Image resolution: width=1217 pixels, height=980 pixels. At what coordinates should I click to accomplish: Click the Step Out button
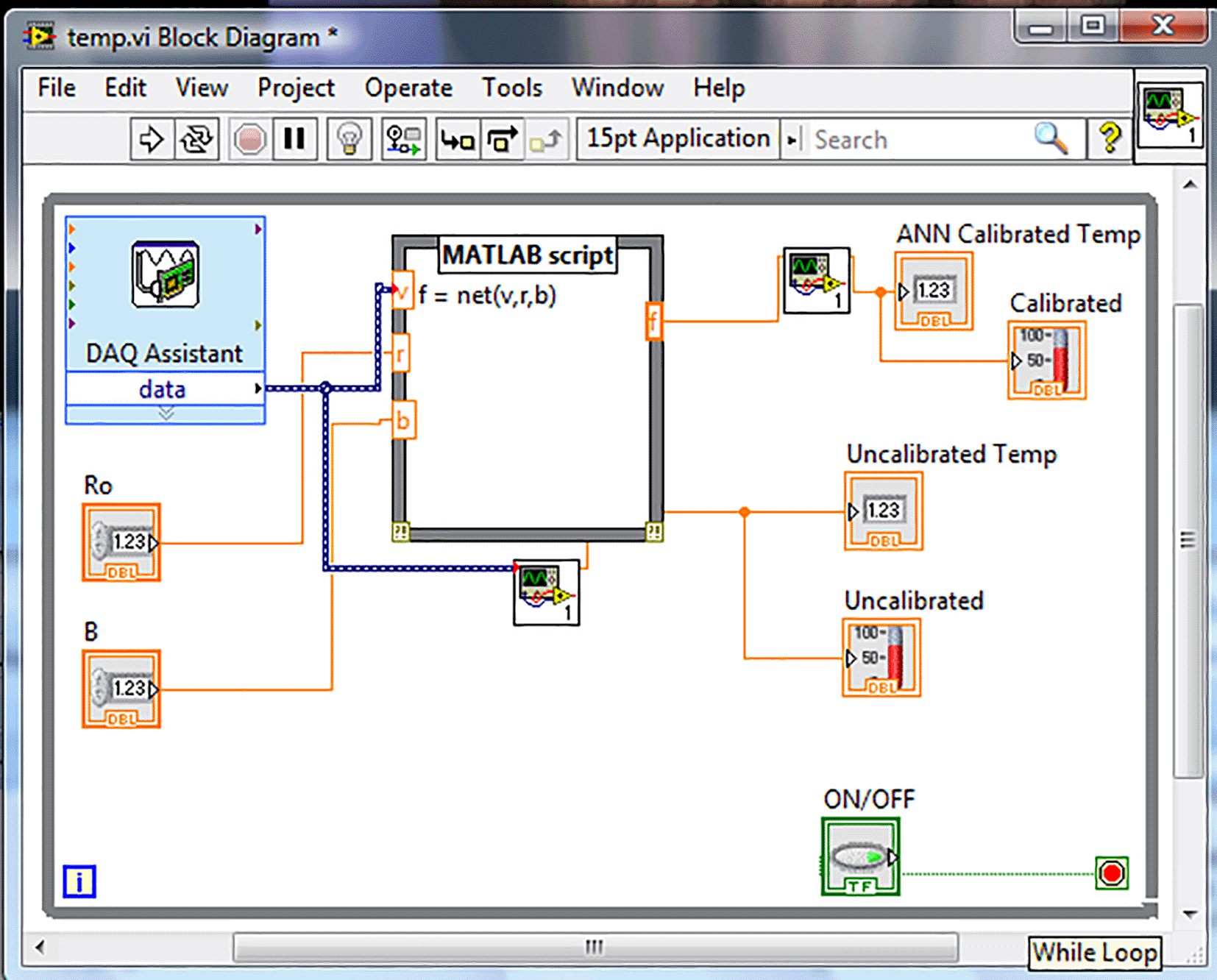click(547, 139)
